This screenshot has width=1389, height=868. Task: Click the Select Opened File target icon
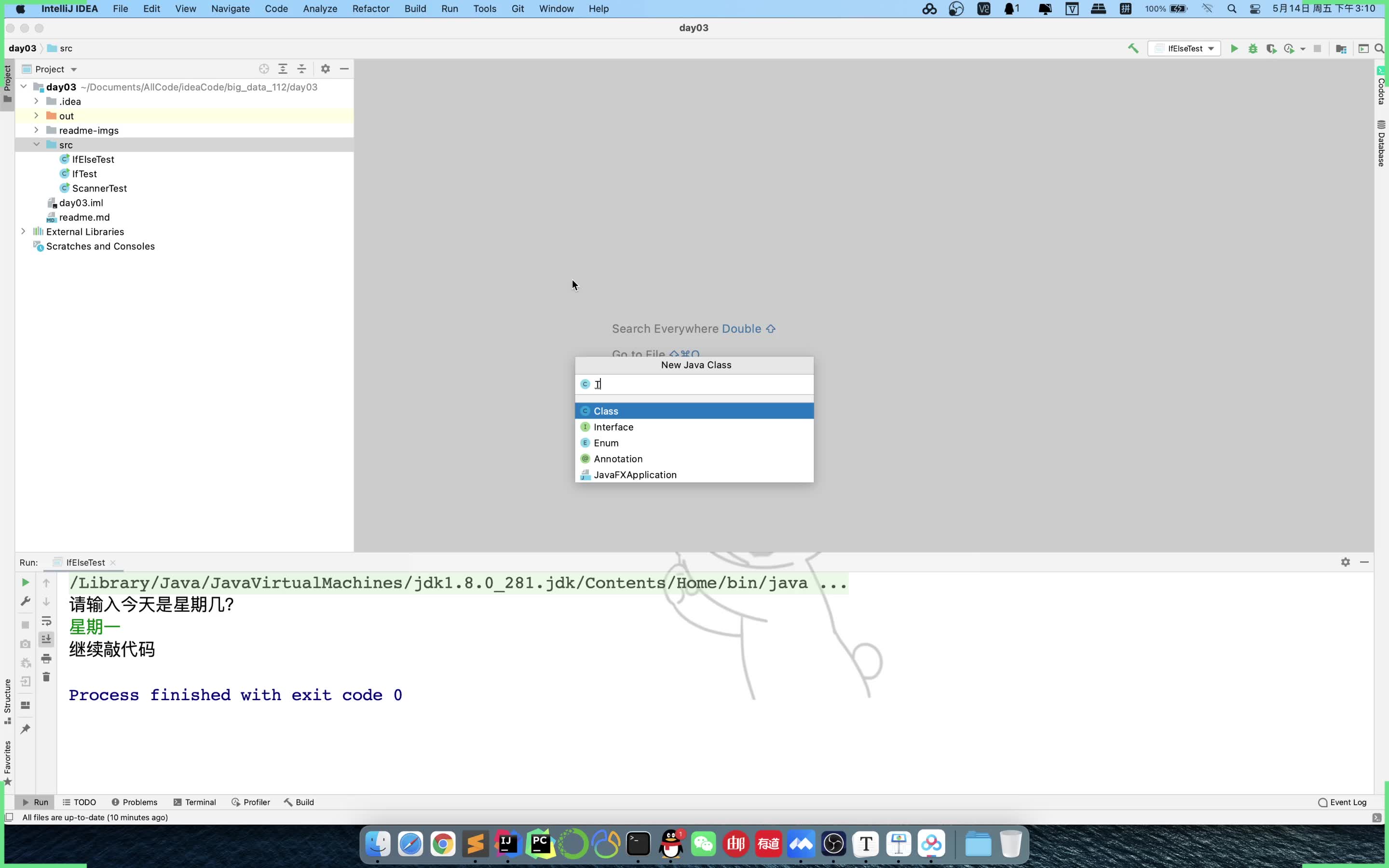coord(264,69)
